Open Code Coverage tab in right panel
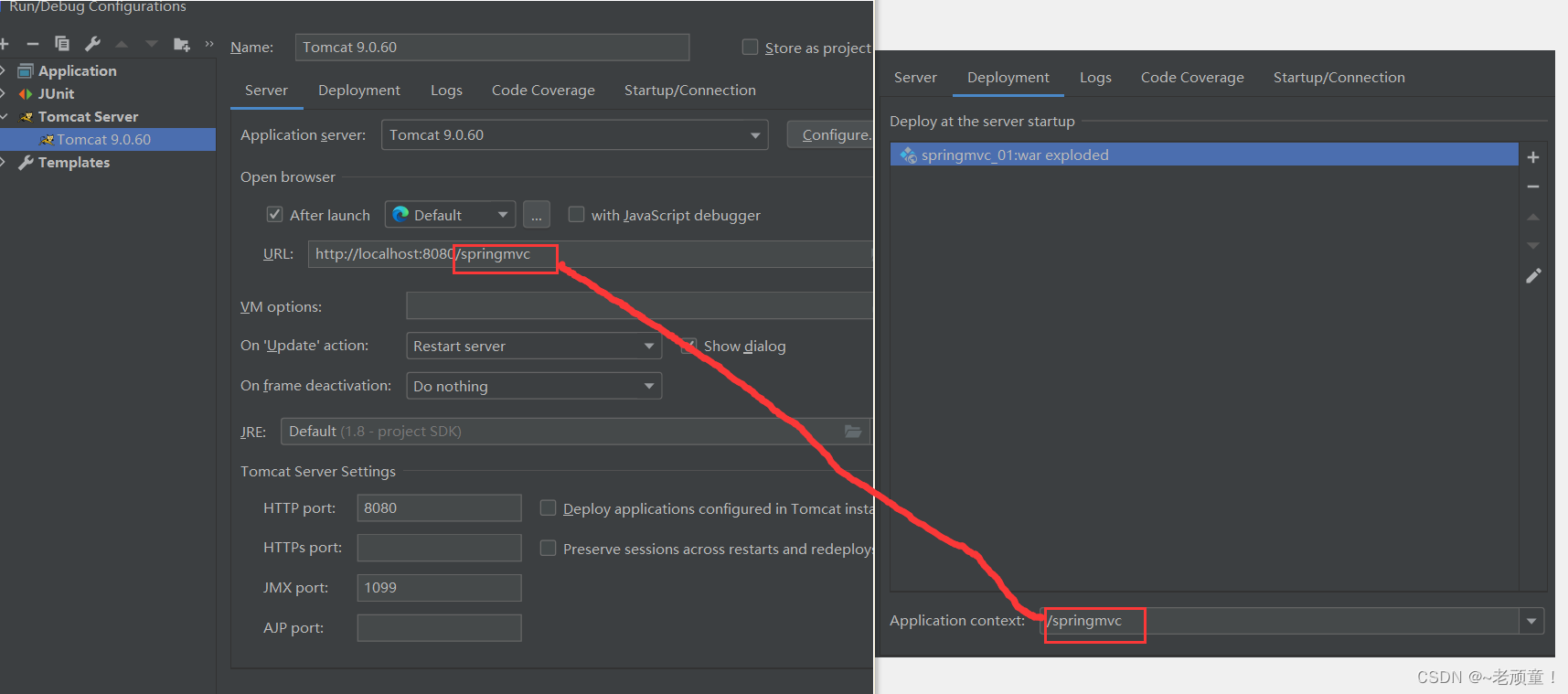1568x694 pixels. click(x=1192, y=77)
